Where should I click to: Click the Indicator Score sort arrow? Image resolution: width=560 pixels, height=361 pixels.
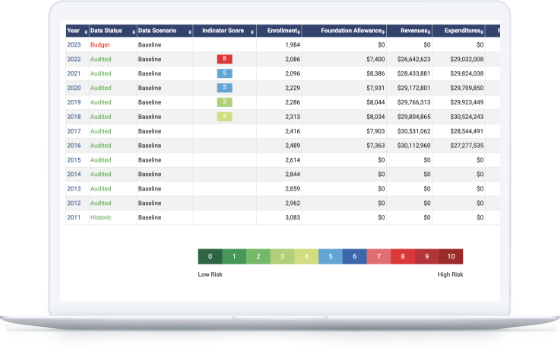point(252,32)
